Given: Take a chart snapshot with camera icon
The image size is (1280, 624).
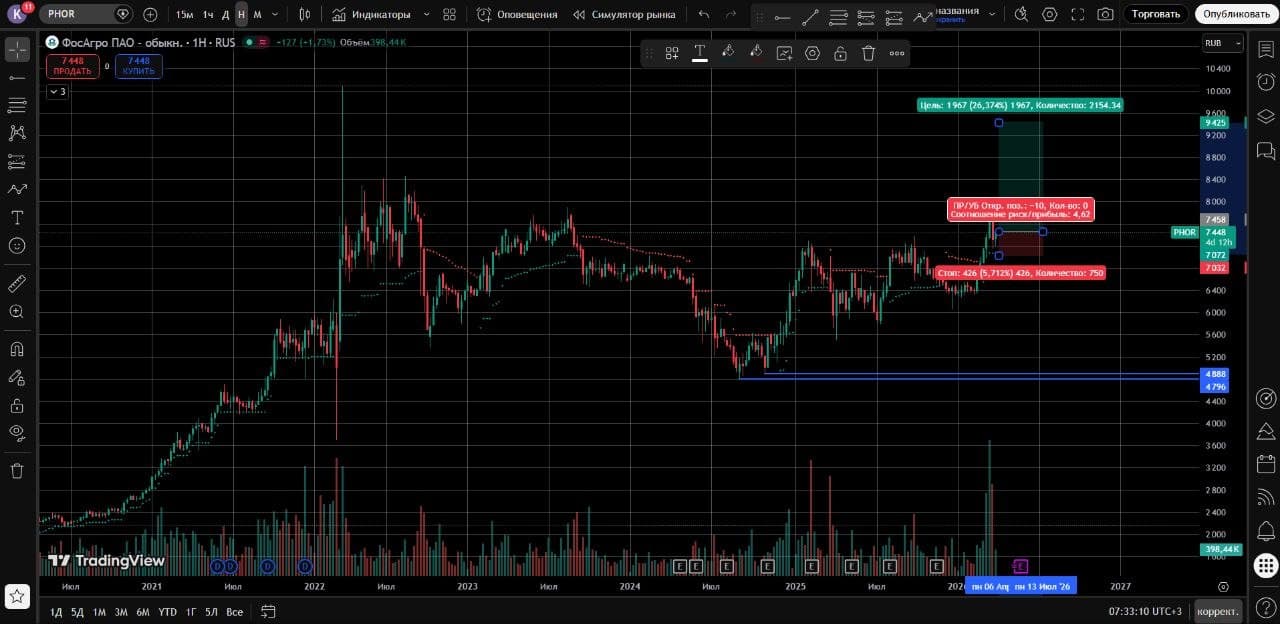Looking at the screenshot, I should pos(1105,15).
